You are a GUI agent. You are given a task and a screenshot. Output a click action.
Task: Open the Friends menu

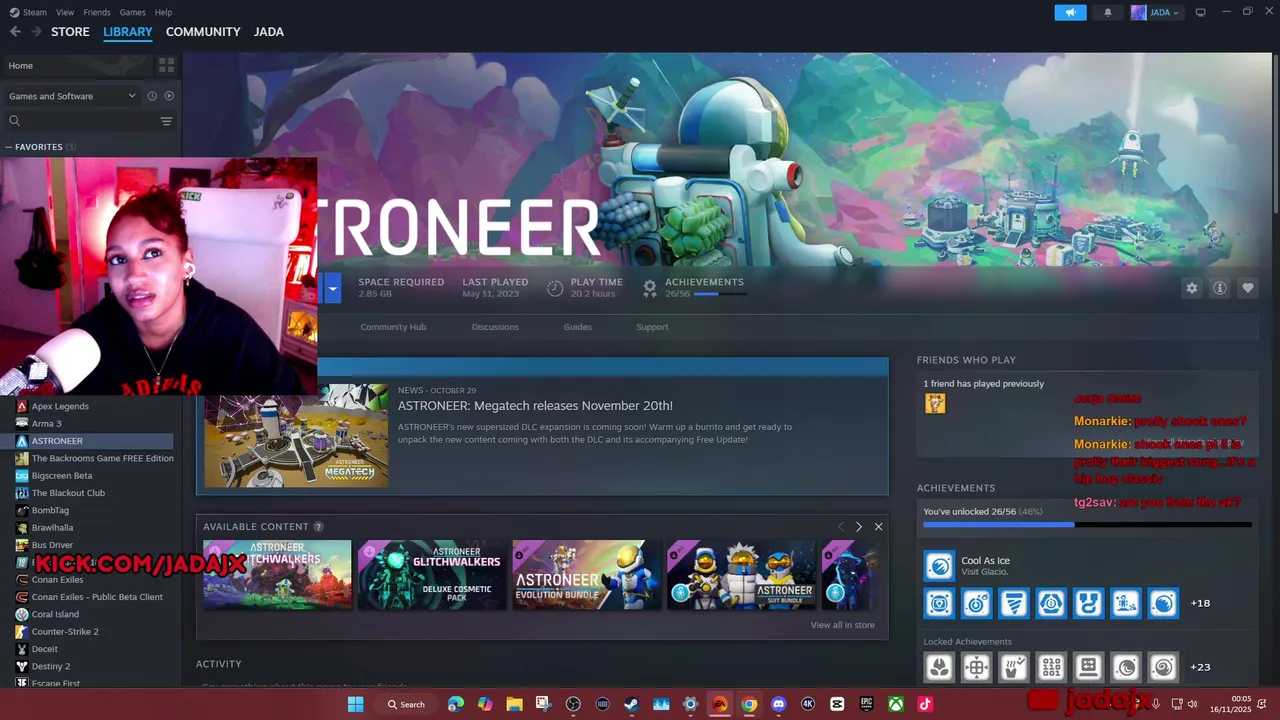(97, 12)
